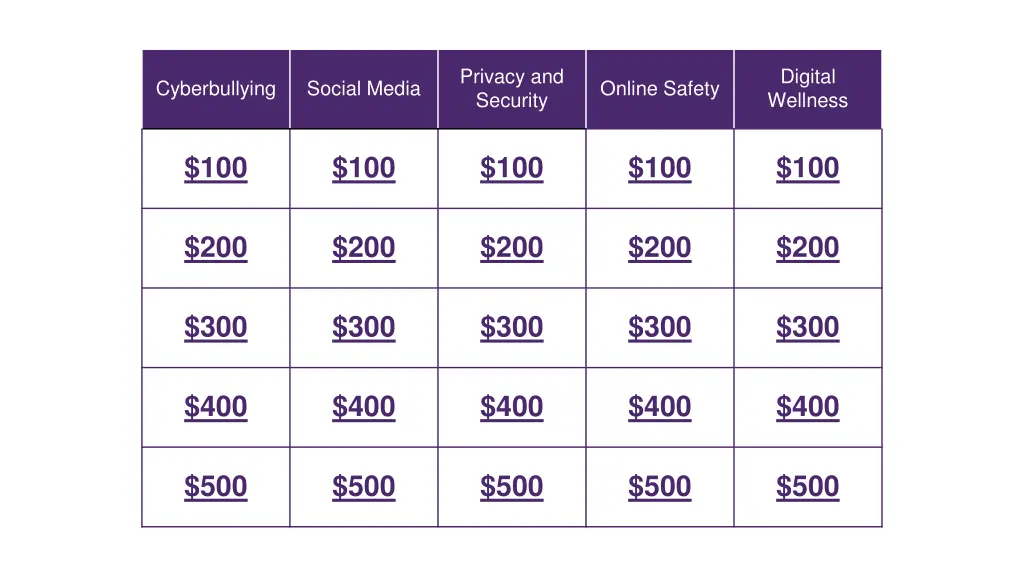Click the Digital Wellness header cell
The image size is (1024, 576).
(807, 89)
